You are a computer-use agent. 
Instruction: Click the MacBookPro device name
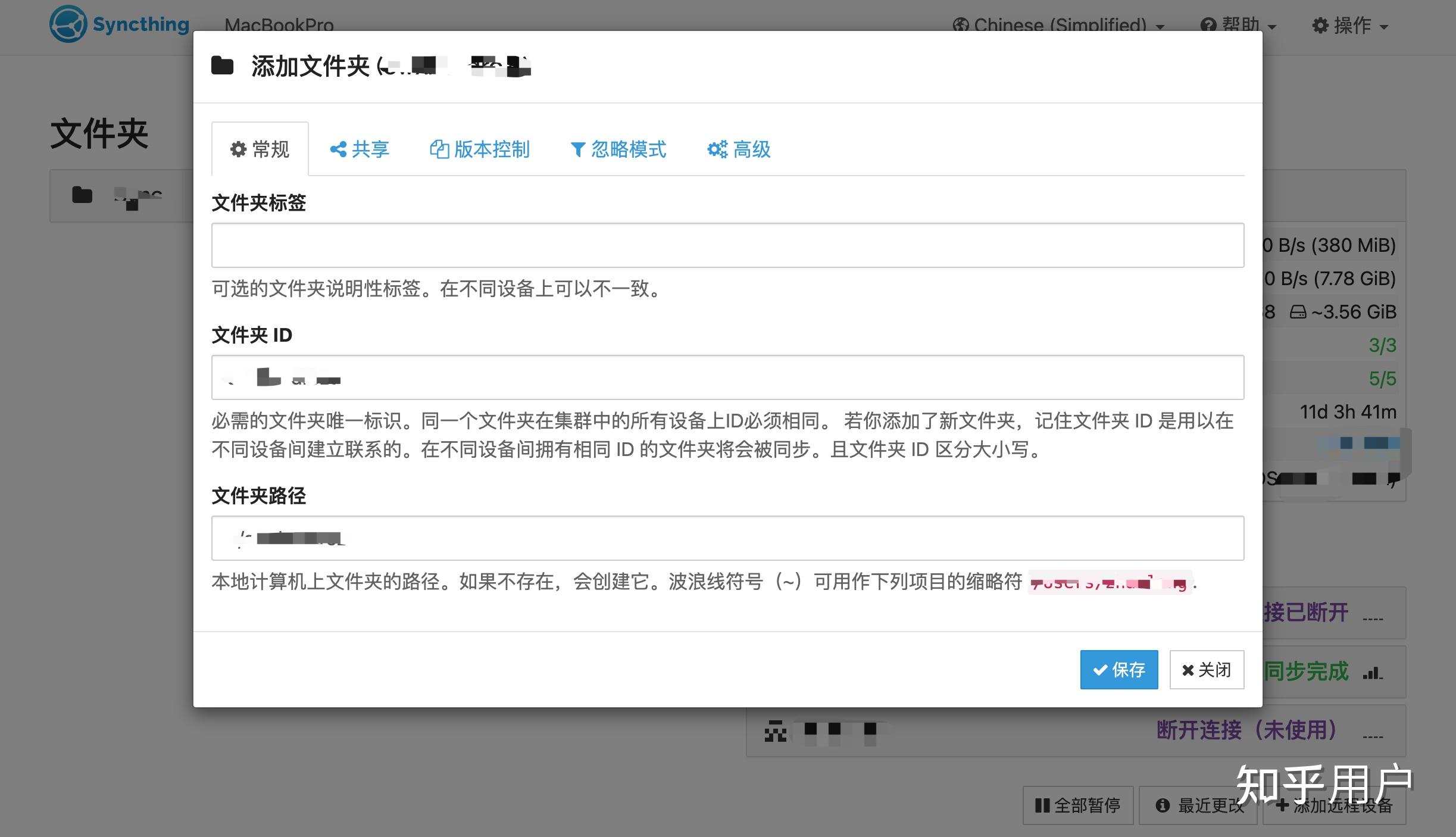click(x=279, y=26)
